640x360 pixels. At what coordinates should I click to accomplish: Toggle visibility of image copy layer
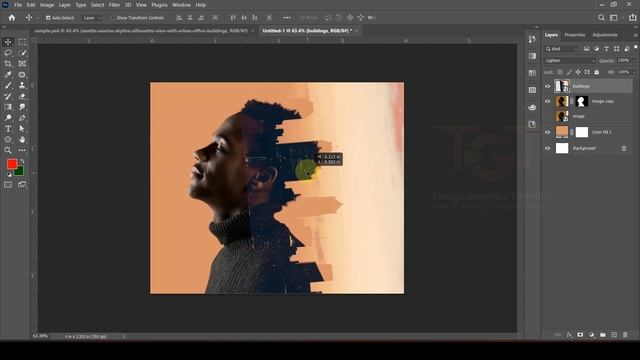coord(547,101)
